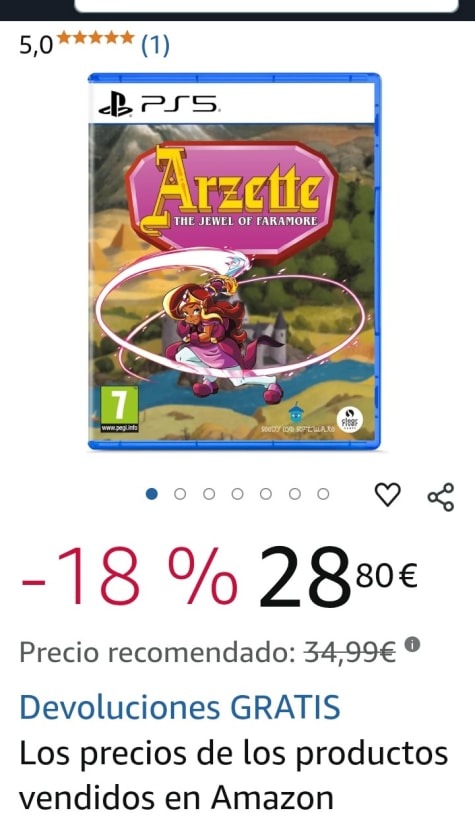Select the third image carousel dot

point(209,494)
